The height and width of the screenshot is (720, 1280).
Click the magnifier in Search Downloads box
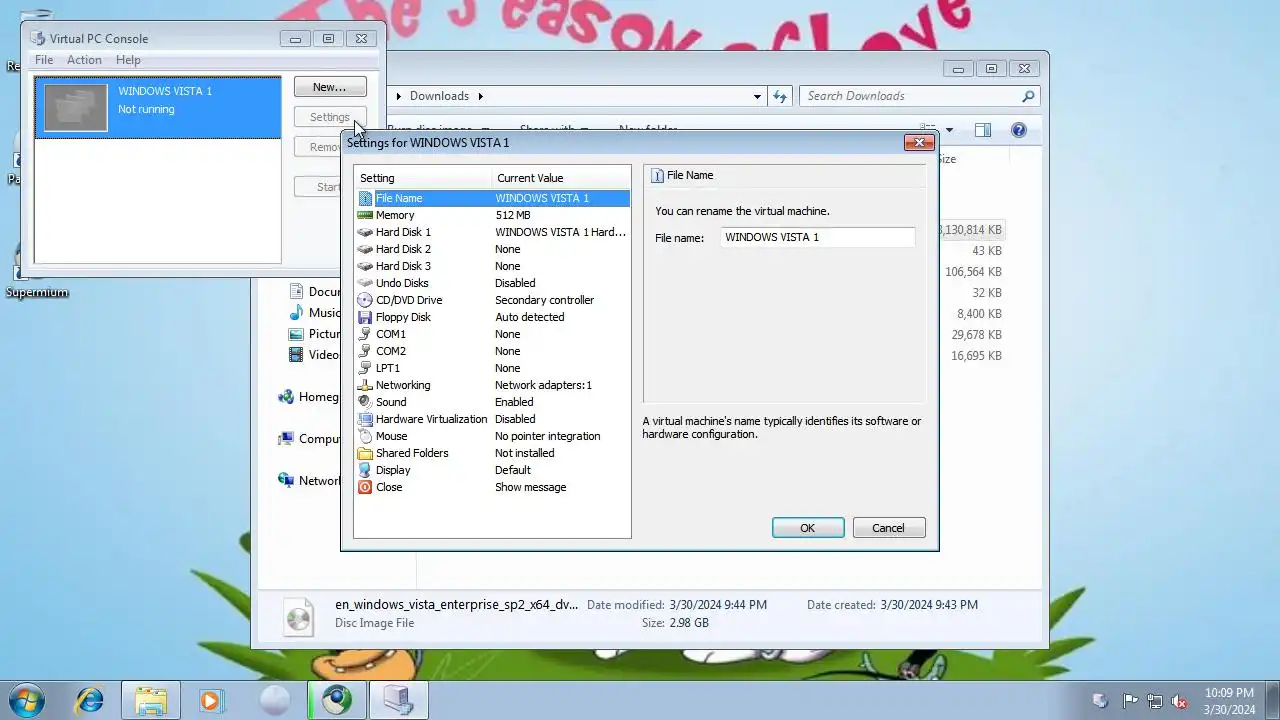(x=1027, y=96)
